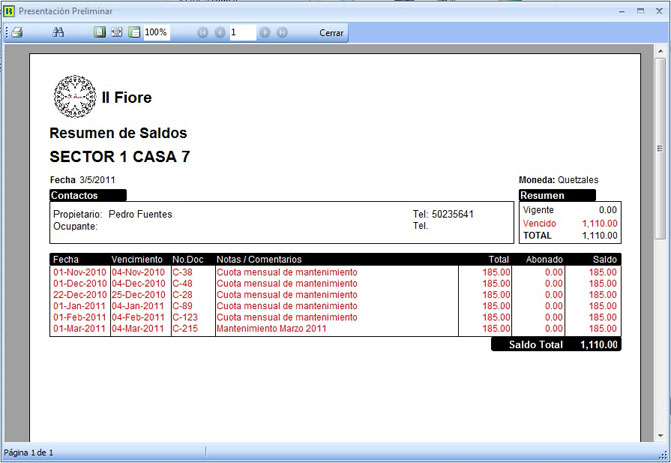Click the vertical scrollbar down arrow
The width and height of the screenshot is (671, 463).
tap(660, 434)
